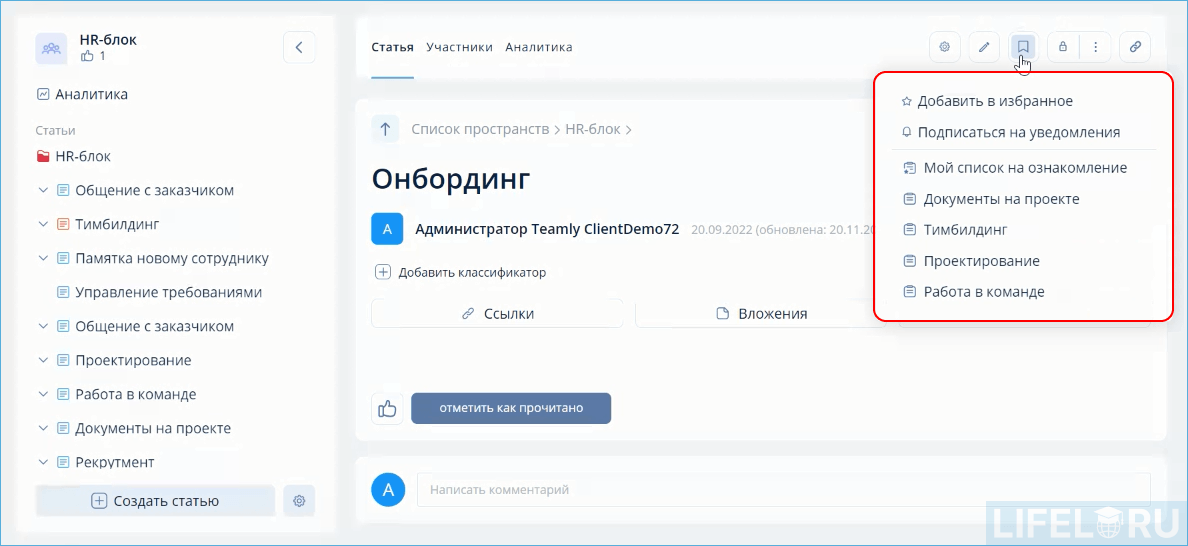The image size is (1188, 546).
Task: Open Памятка новому сотруднику article
Action: point(172,258)
